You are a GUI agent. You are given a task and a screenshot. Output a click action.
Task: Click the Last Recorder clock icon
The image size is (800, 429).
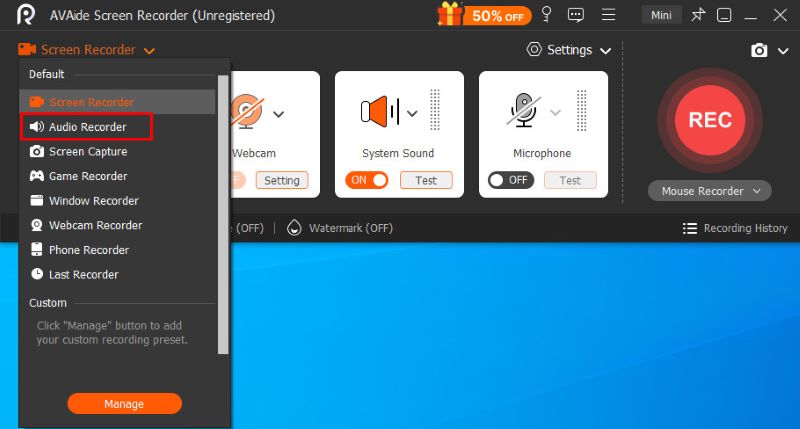tap(37, 274)
